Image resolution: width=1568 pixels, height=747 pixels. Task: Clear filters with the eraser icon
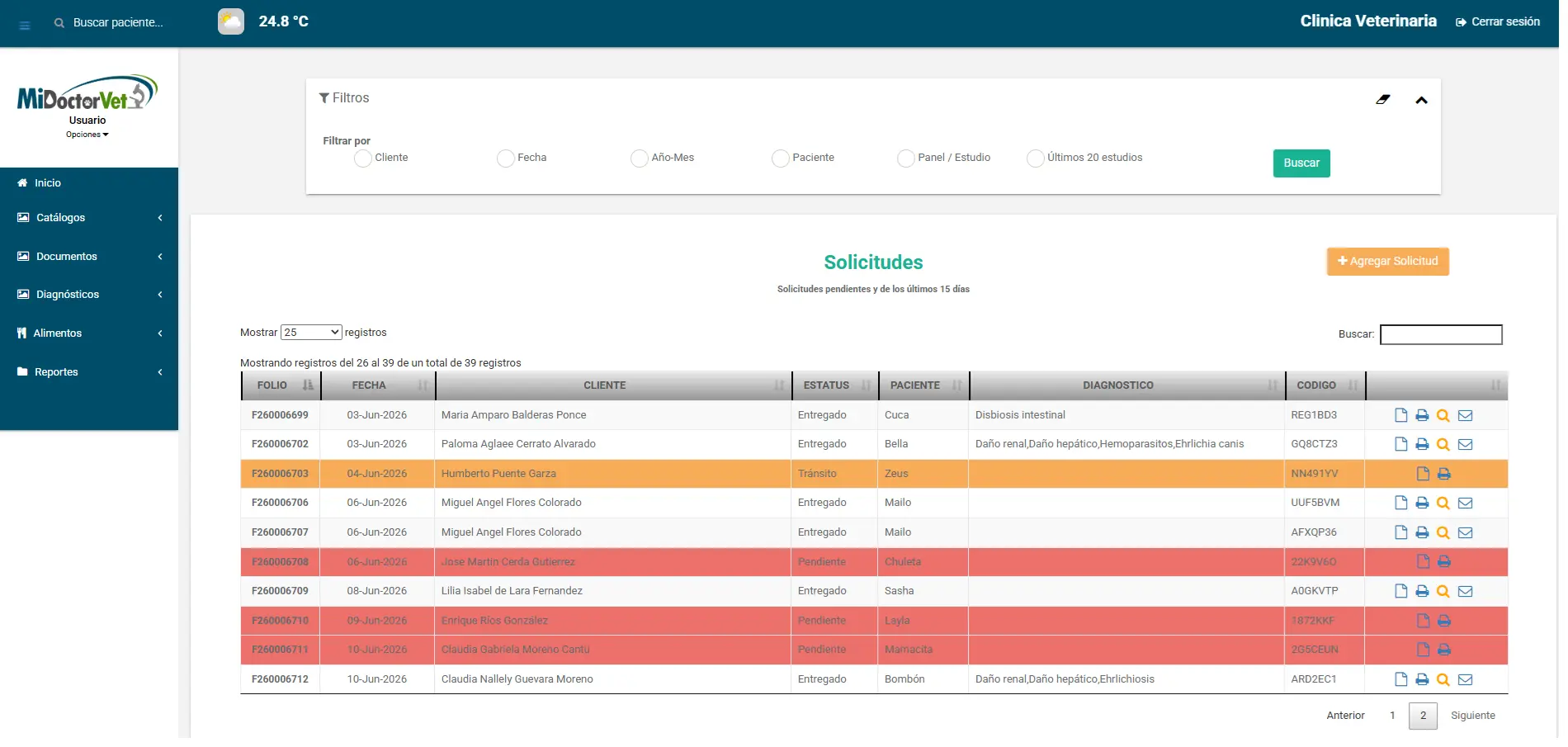click(1383, 99)
